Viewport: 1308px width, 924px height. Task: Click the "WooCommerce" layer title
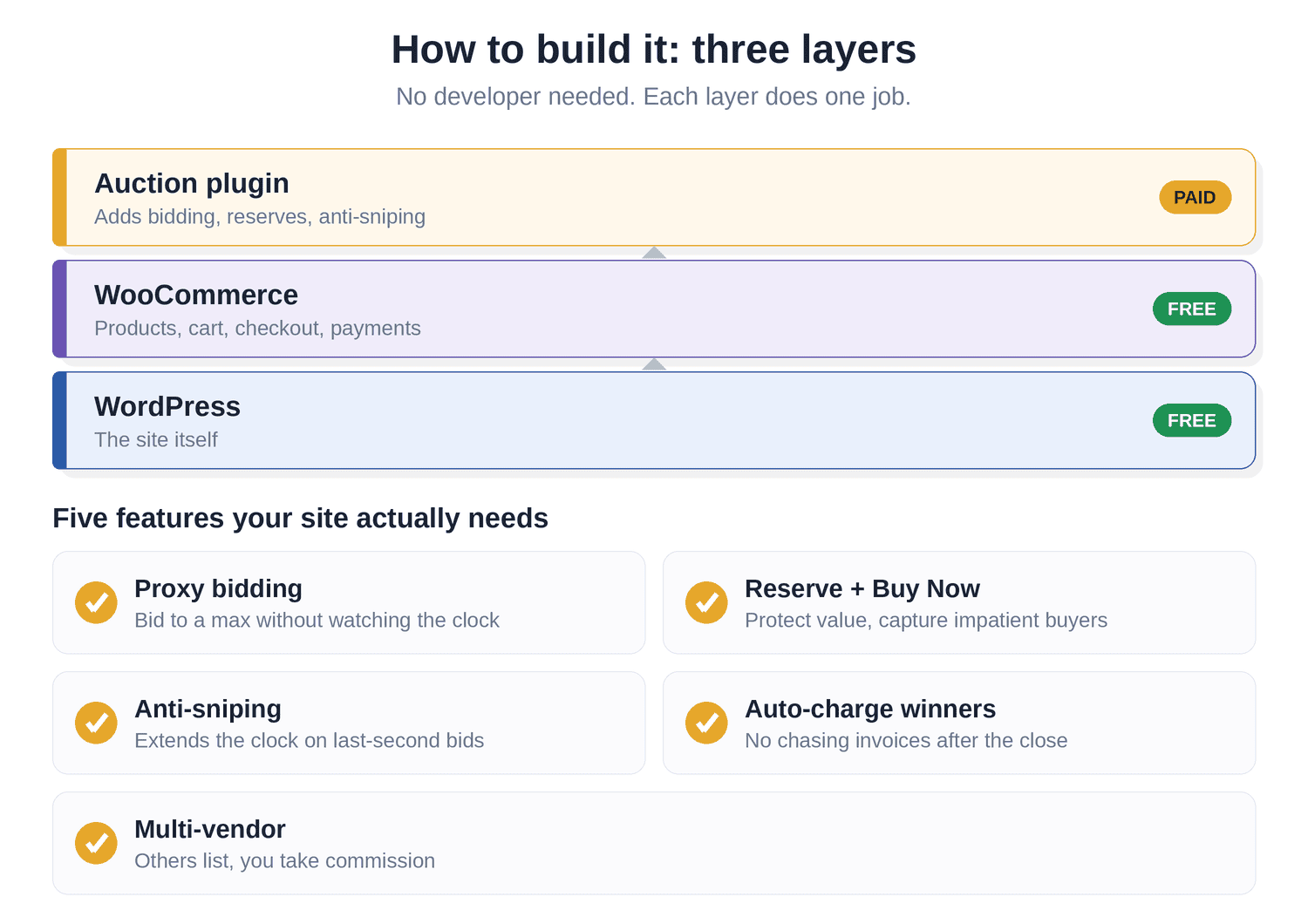coord(196,295)
